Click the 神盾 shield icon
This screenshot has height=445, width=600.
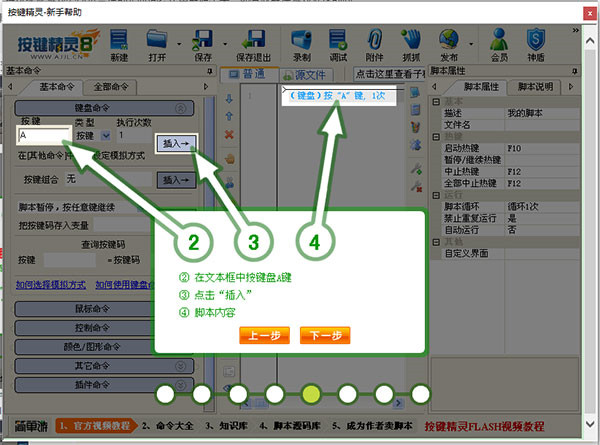[x=536, y=45]
